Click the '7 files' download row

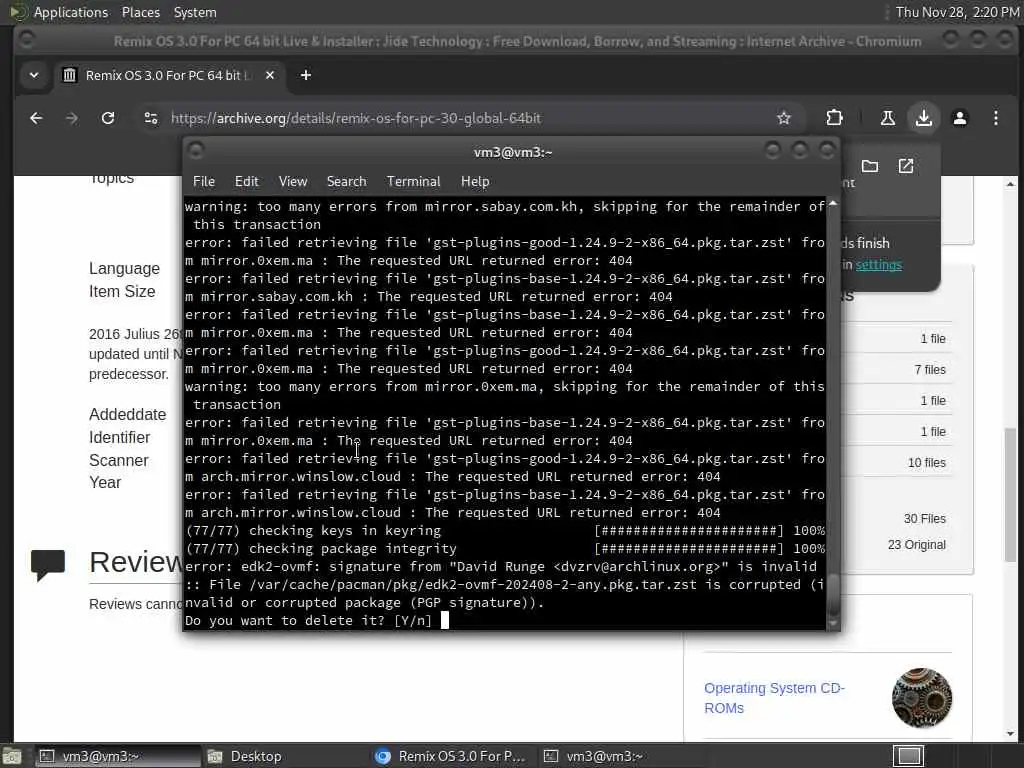coord(897,370)
